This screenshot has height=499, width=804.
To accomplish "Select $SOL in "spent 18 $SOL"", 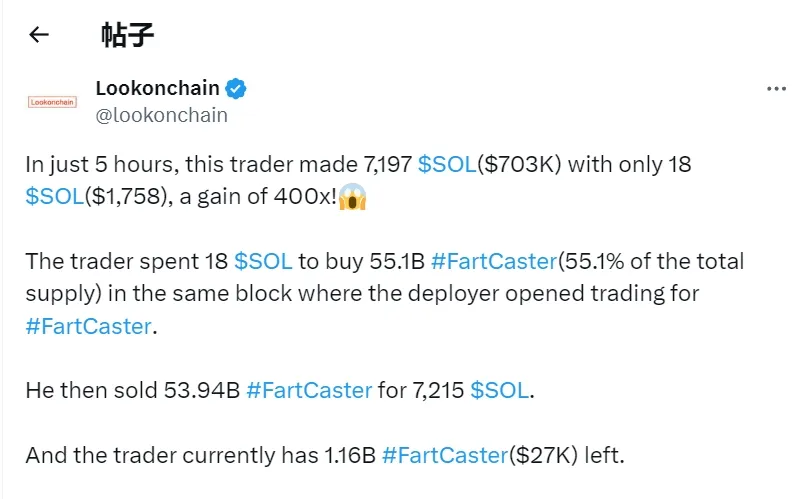I will click(263, 262).
